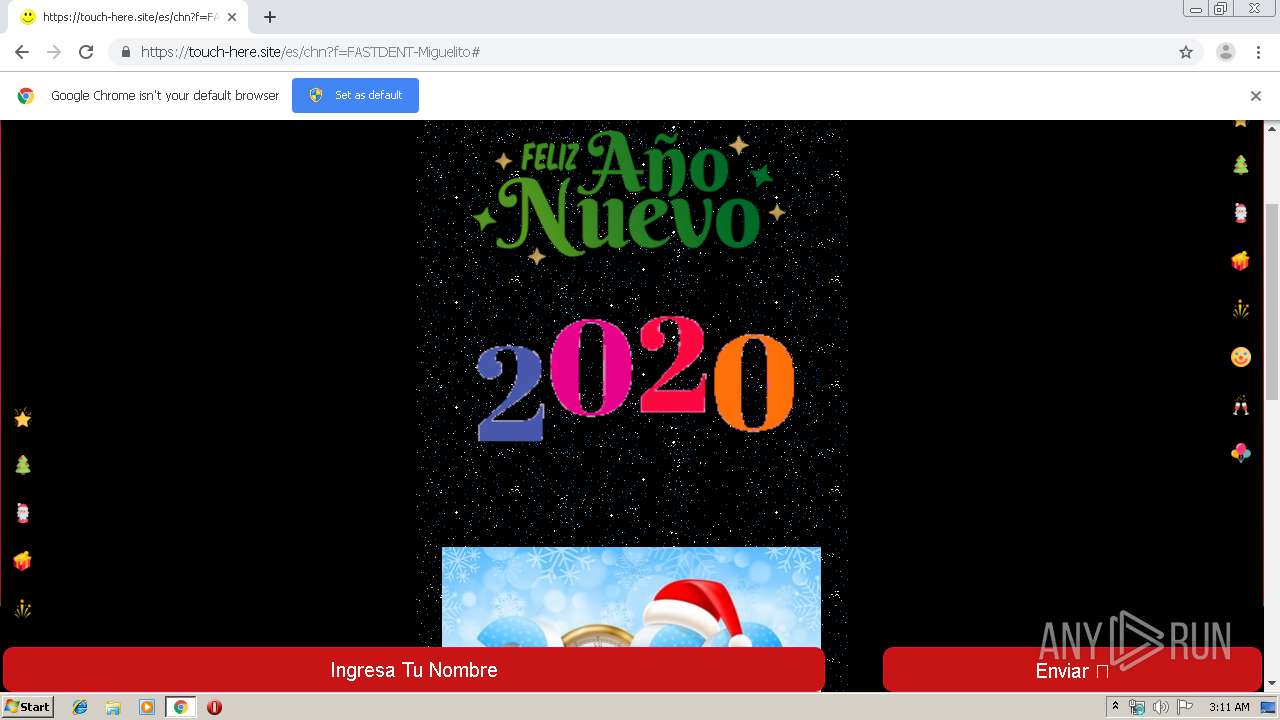Click the 3:11 AM system clock
Image resolution: width=1280 pixels, height=720 pixels.
[1229, 707]
